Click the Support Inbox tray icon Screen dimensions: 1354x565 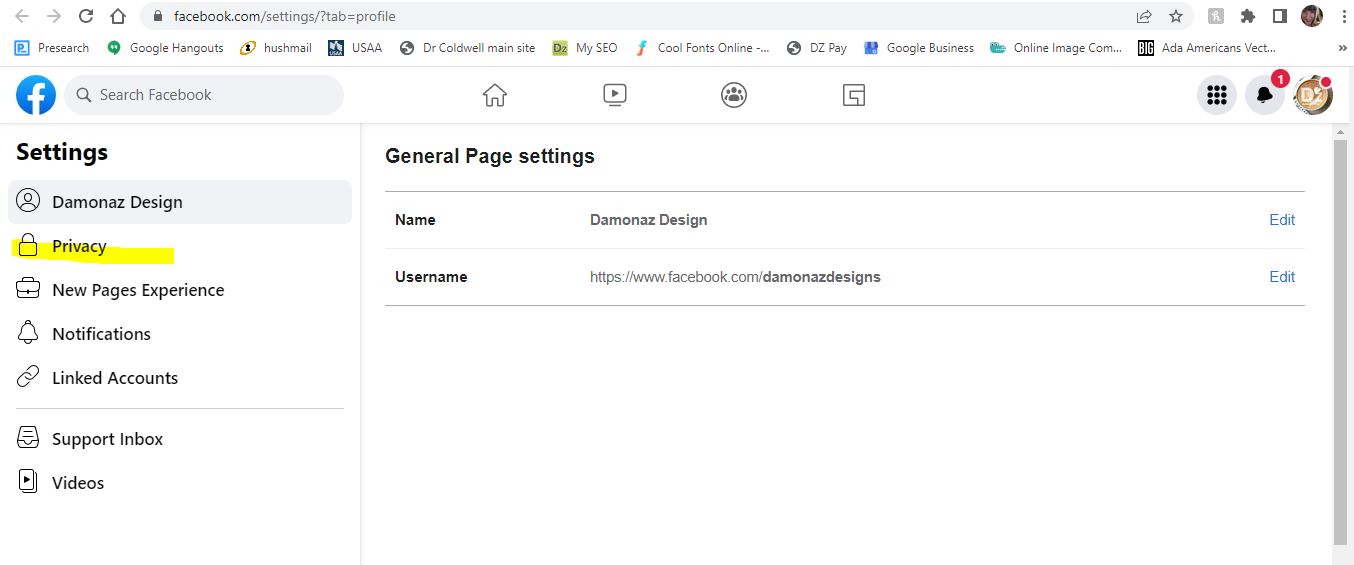28,438
